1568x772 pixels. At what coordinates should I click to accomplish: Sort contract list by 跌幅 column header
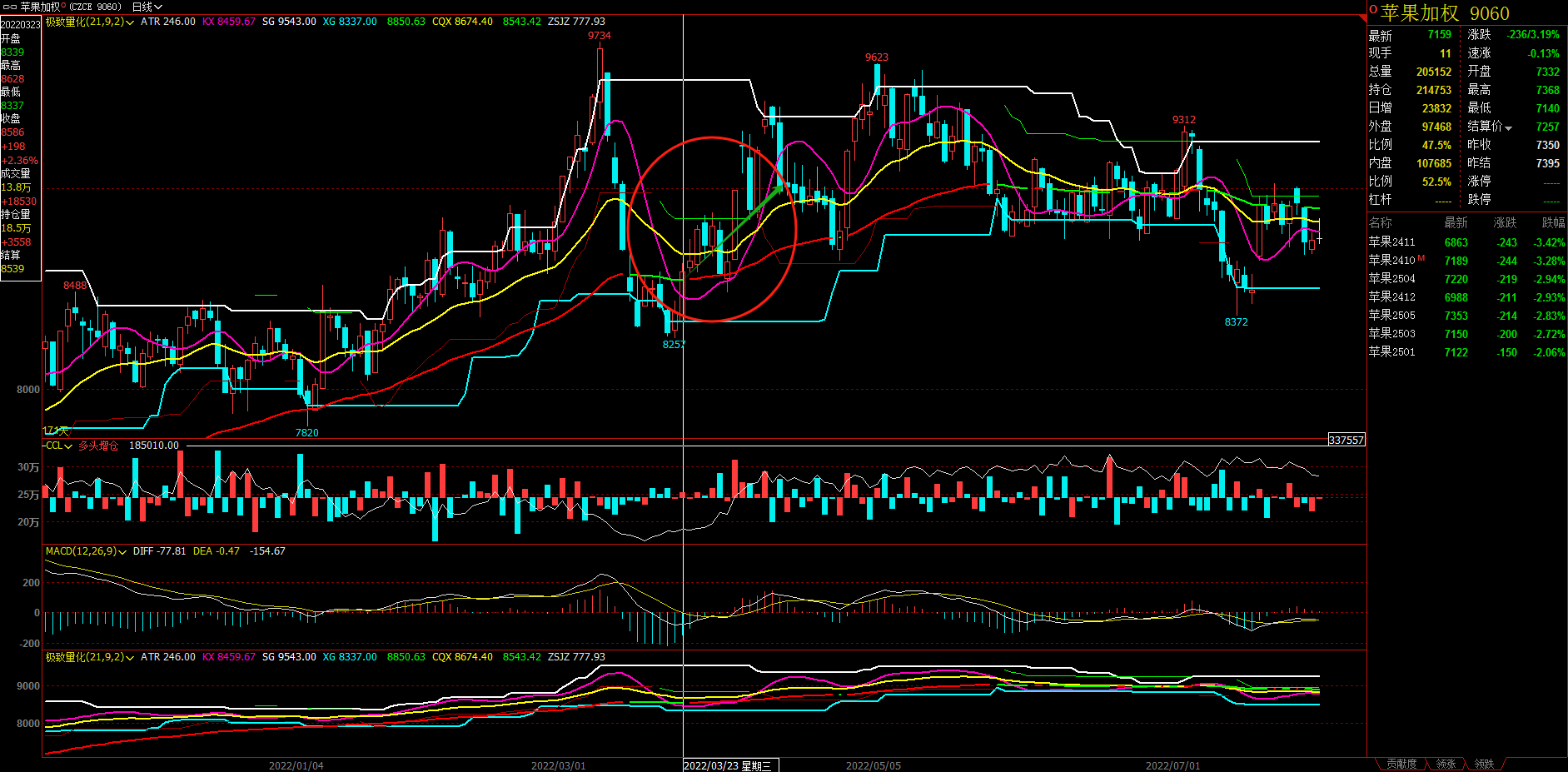click(1553, 222)
